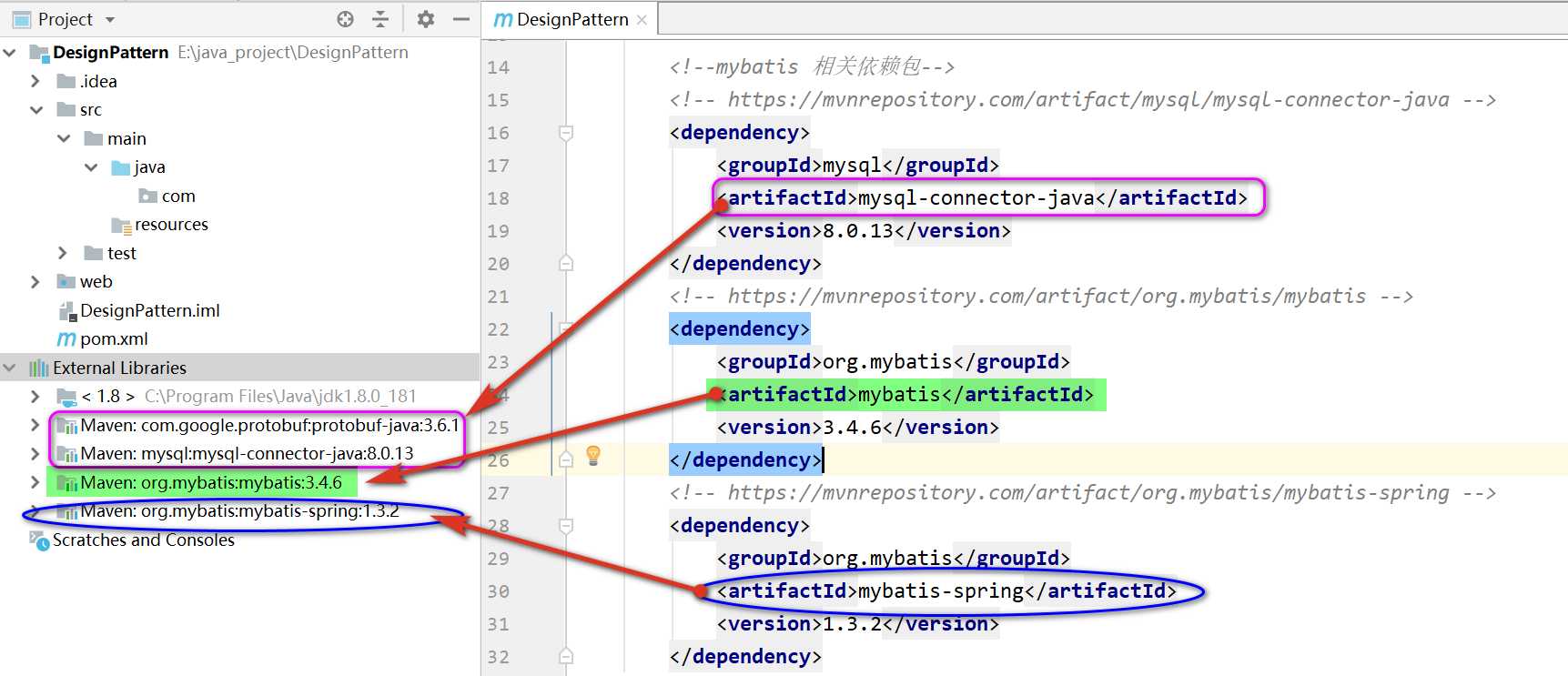Screen dimensions: 1568x676
Task: Hide the Project panel with minimize icon
Action: pyautogui.click(x=461, y=19)
